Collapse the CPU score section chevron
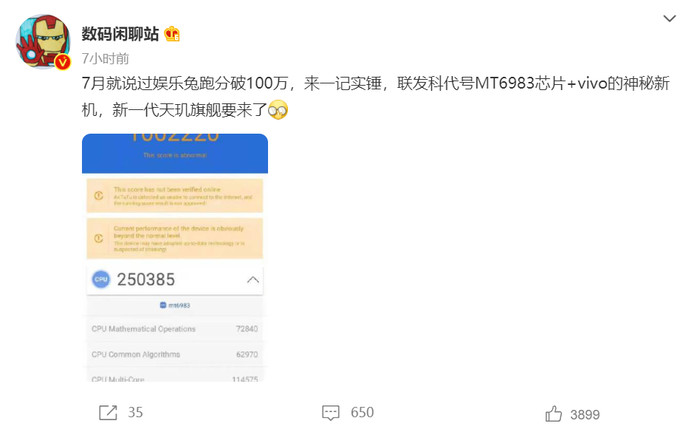This screenshot has height=432, width=700. point(253,280)
